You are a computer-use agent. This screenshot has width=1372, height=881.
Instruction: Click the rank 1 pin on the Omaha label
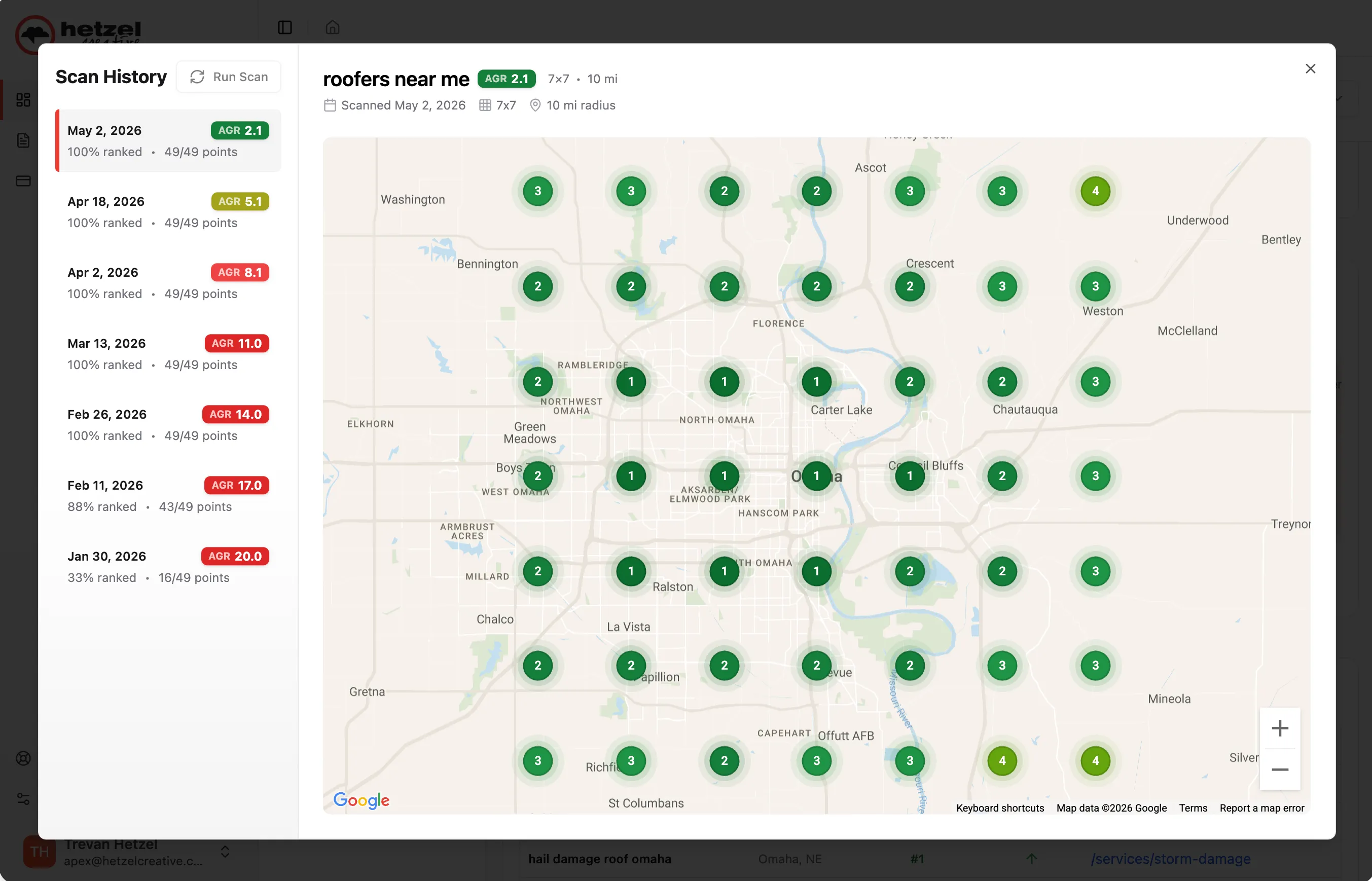[816, 476]
